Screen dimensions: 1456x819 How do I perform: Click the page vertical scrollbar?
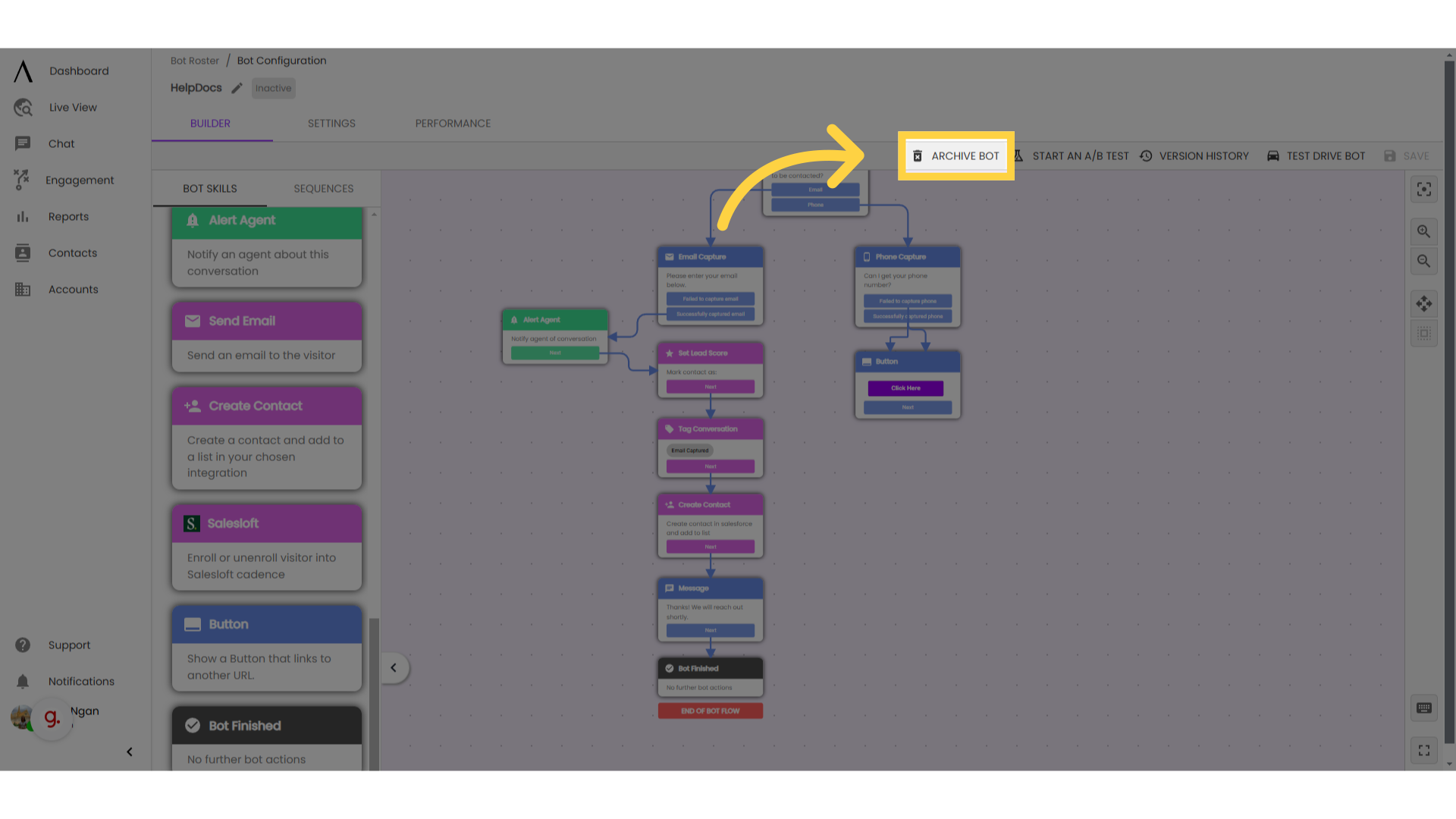(x=1450, y=402)
